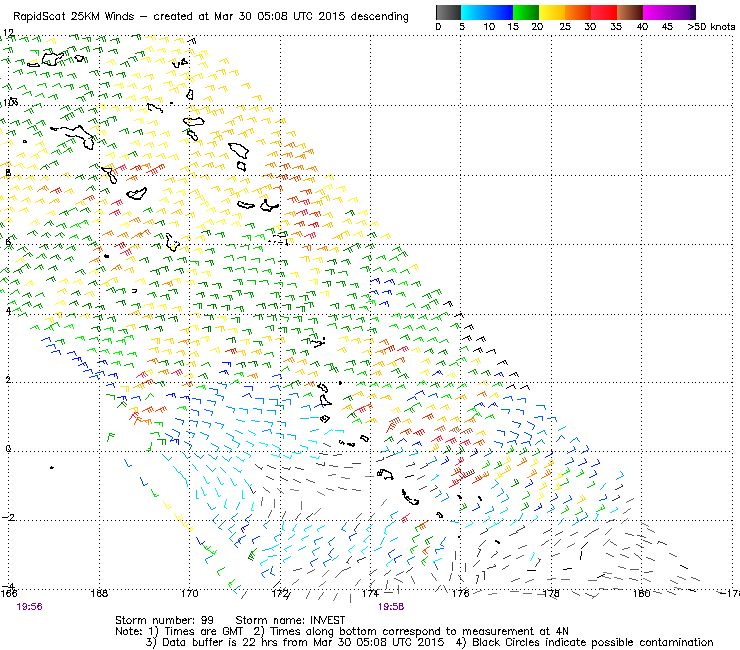Click the brown 35-40 knots legend swatch
Screen dimensions: 740x650
[630, 12]
